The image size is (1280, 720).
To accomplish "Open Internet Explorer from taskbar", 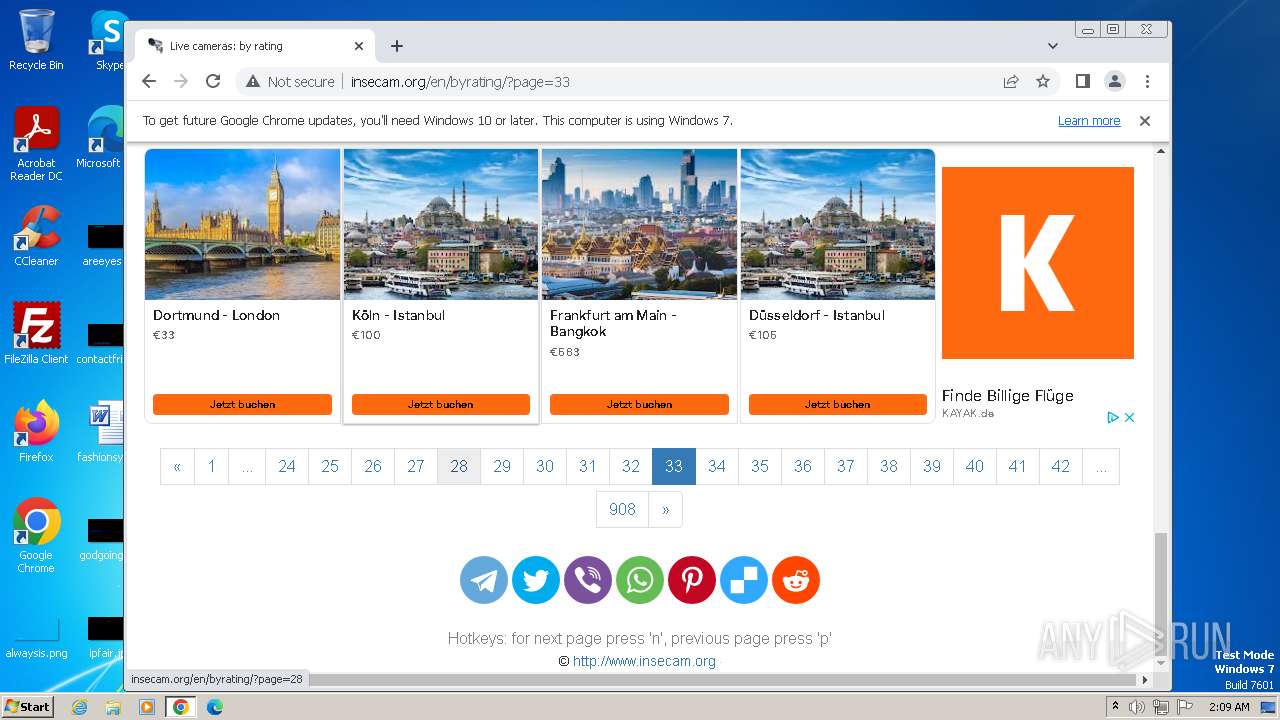I will pyautogui.click(x=80, y=707).
